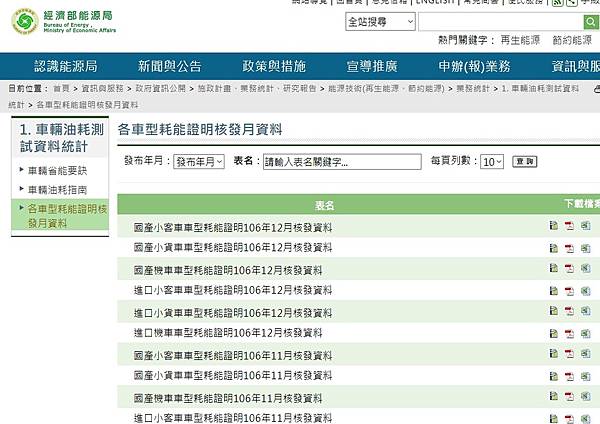600x424 pixels.
Task: Download document file for 進口小客車 106年12月 row
Action: pyautogui.click(x=553, y=291)
